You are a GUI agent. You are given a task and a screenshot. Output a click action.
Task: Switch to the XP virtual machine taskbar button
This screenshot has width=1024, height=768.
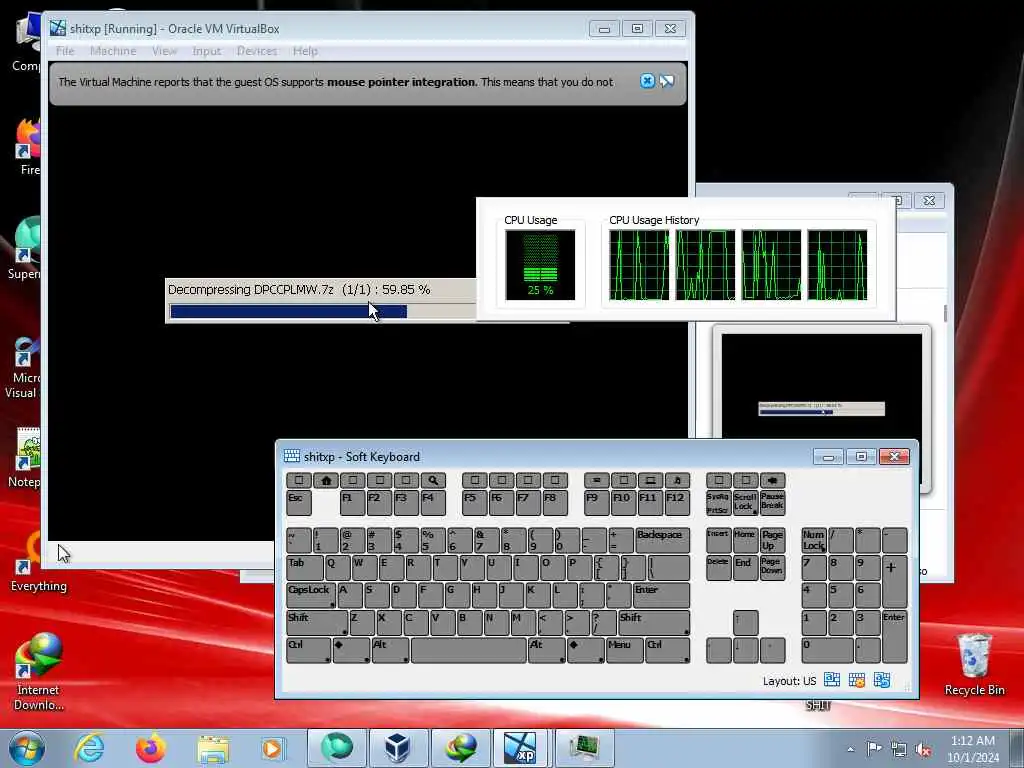pos(521,748)
